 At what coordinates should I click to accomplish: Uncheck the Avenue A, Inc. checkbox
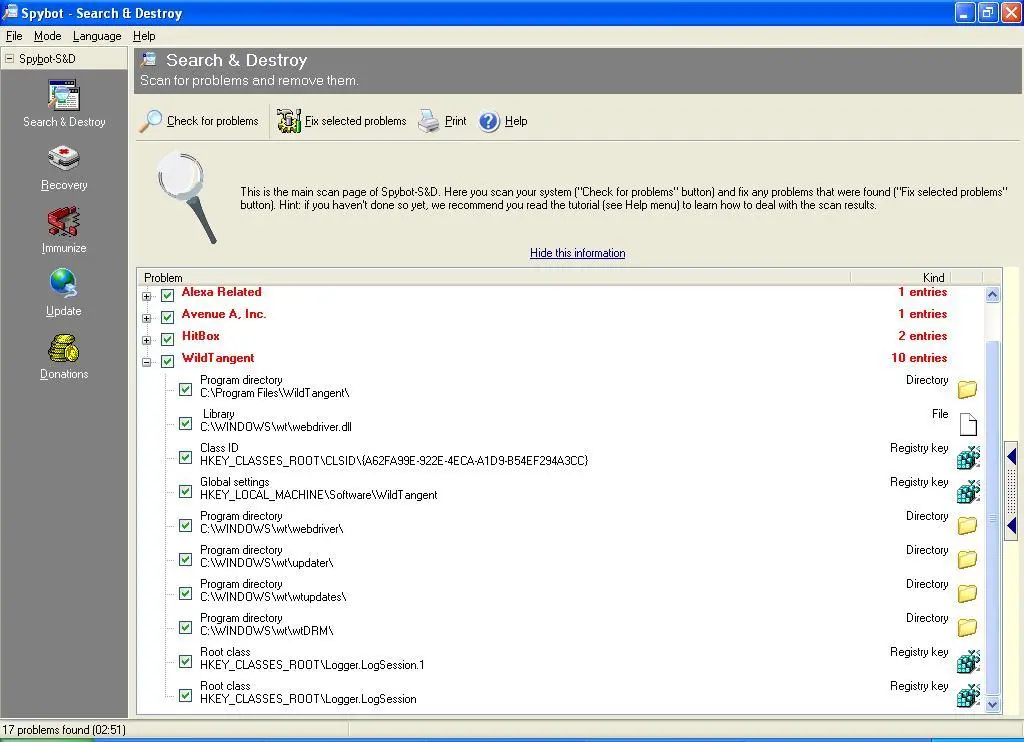[x=167, y=317]
